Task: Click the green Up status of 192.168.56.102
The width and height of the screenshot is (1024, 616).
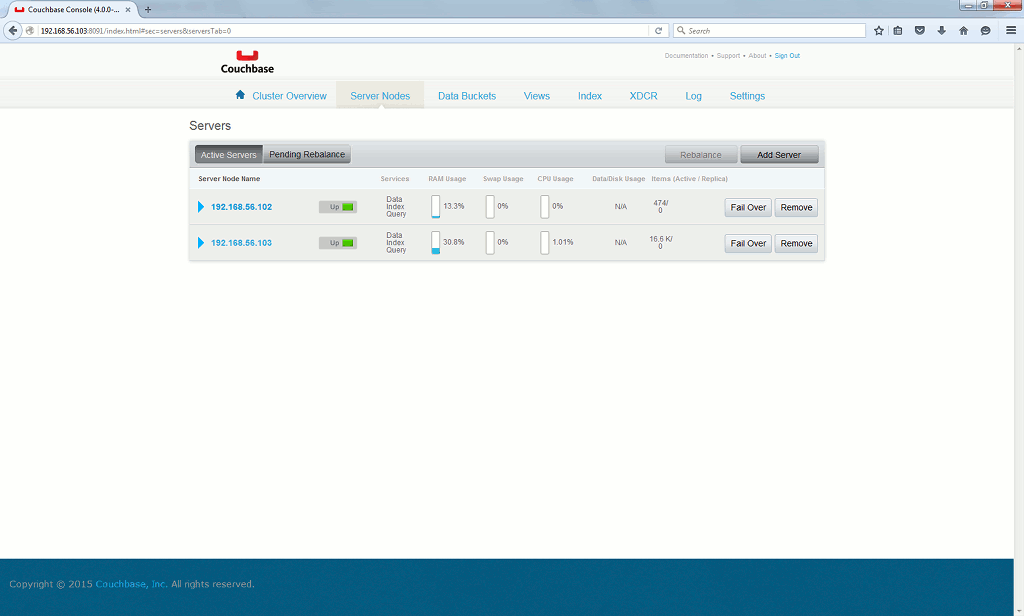Action: pos(338,207)
